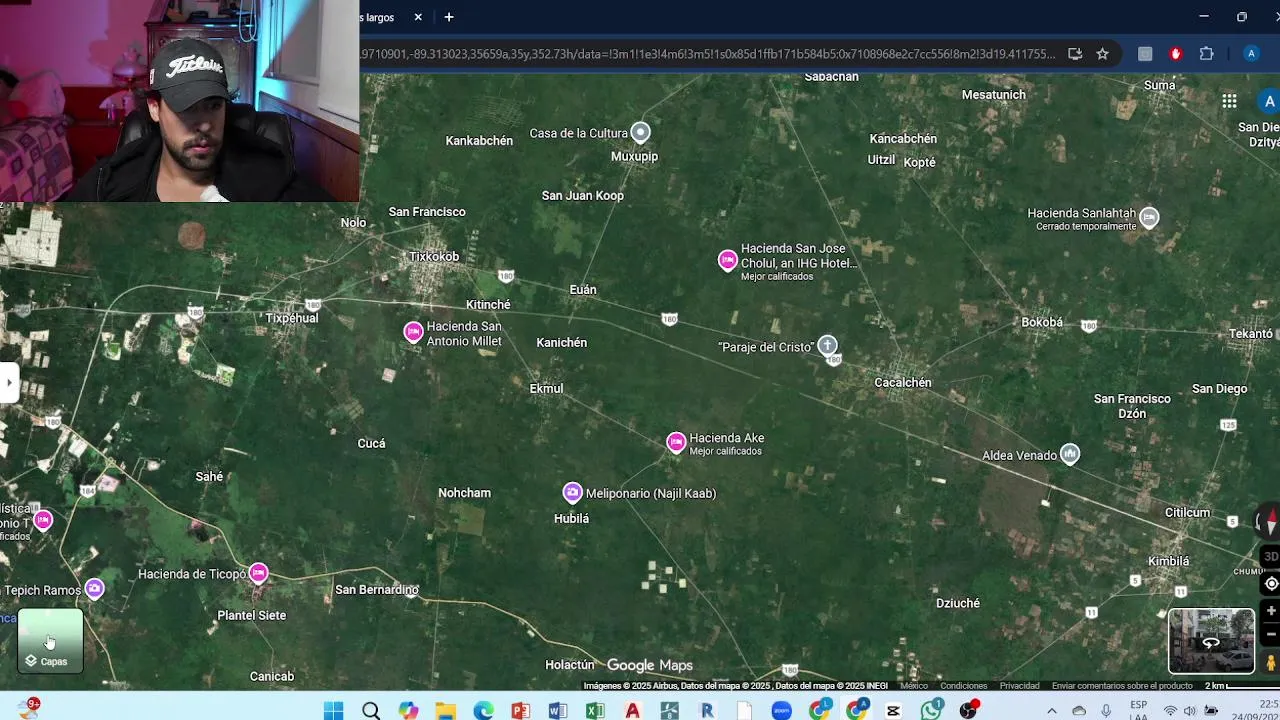Click the Muxupip town label

coord(635,157)
